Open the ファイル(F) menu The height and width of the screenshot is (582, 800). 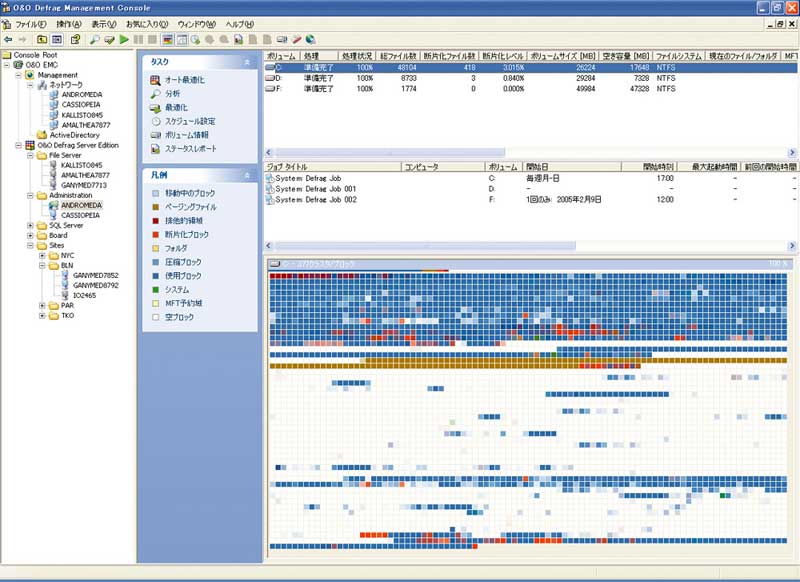coord(31,24)
